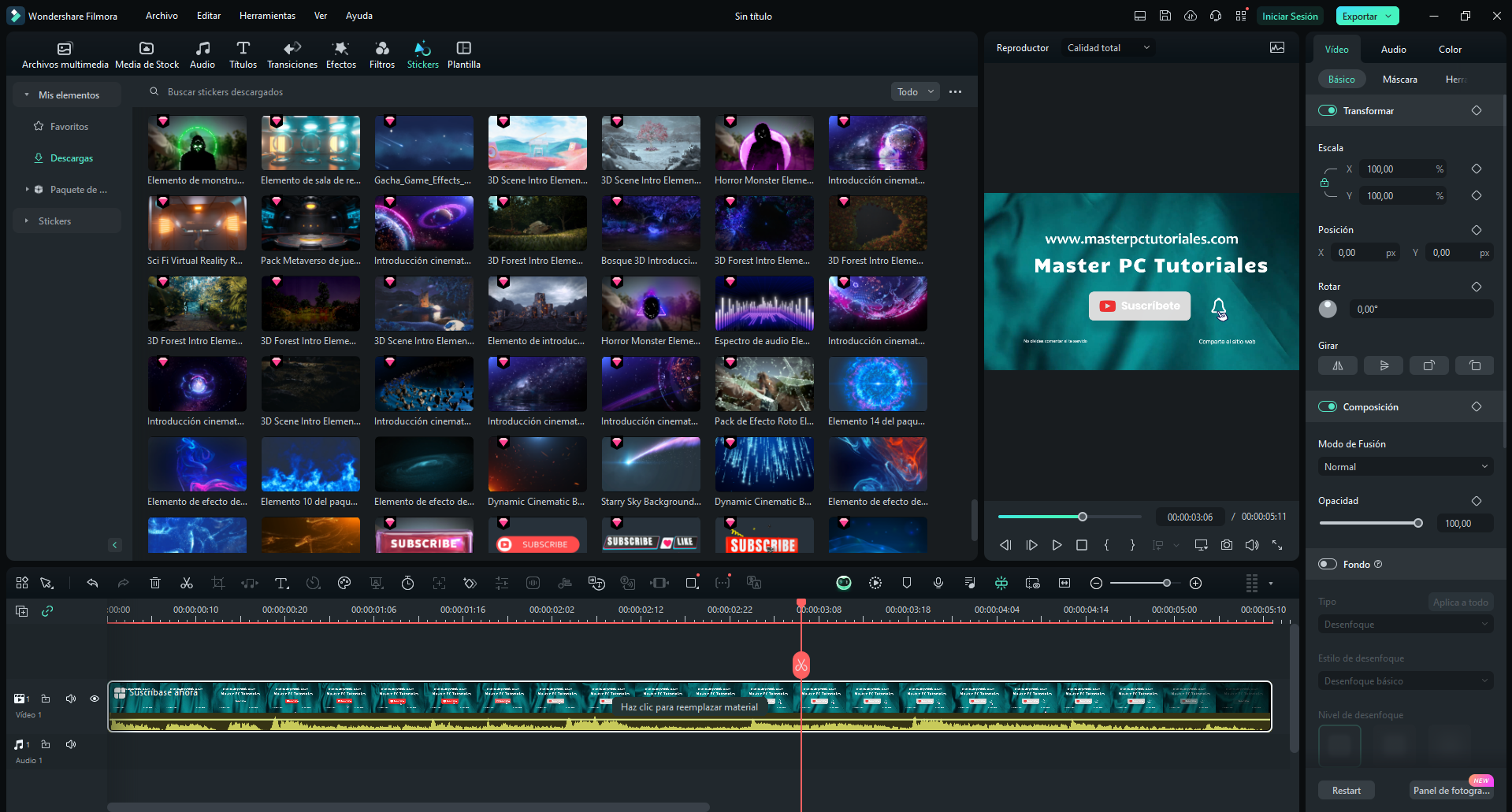Click the split scissors on the playhead
The height and width of the screenshot is (812, 1512).
(801, 666)
